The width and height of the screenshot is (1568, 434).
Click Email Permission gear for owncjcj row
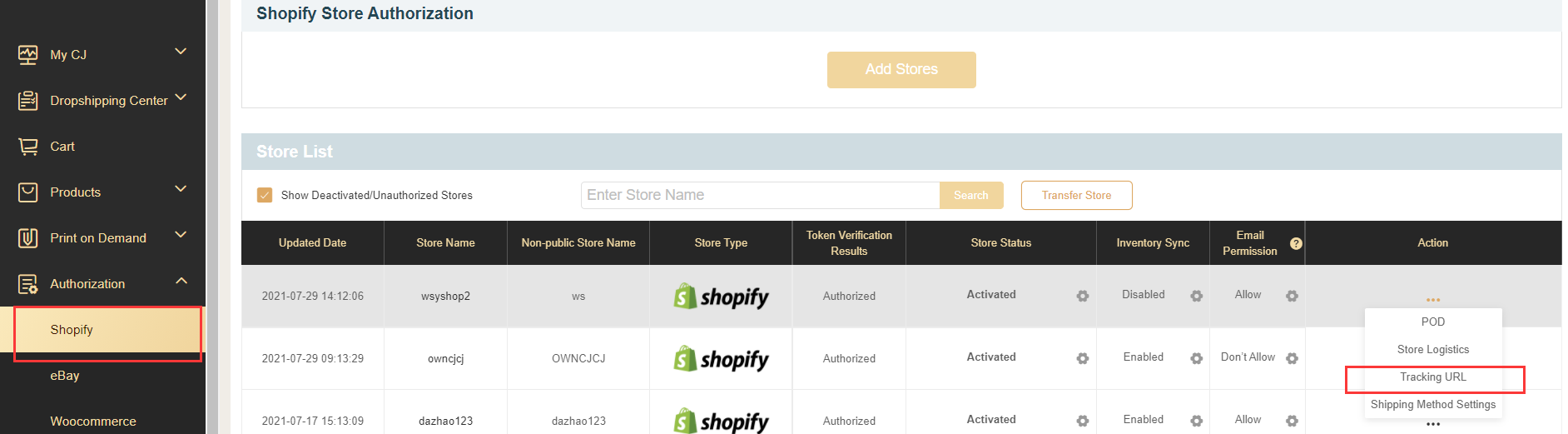click(1291, 358)
